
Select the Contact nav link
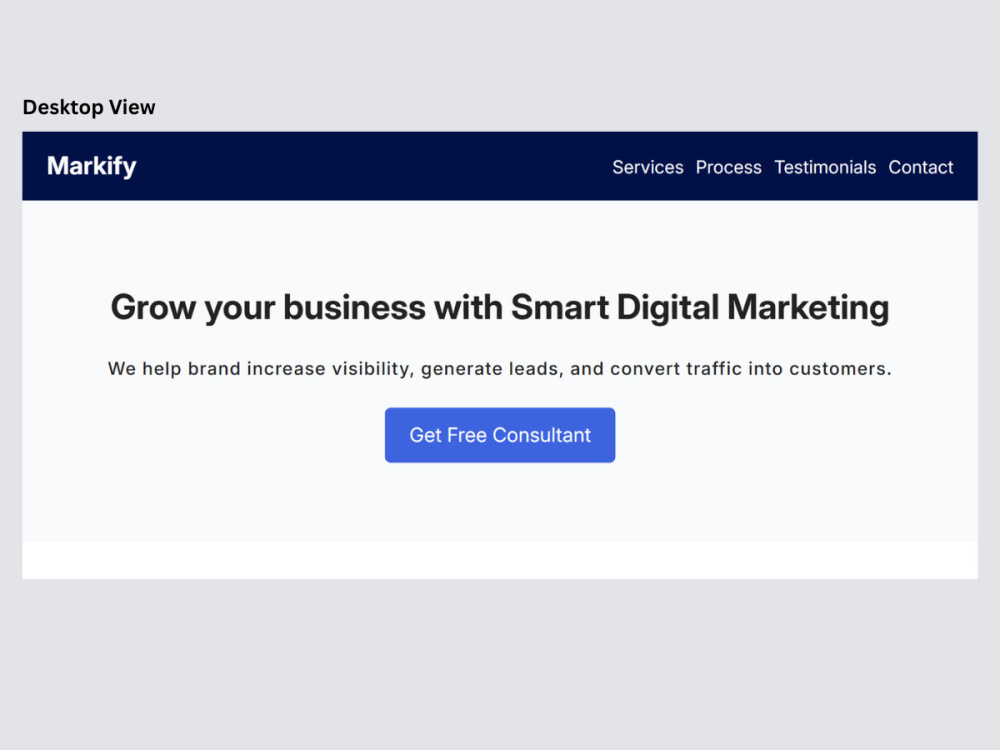click(x=920, y=167)
